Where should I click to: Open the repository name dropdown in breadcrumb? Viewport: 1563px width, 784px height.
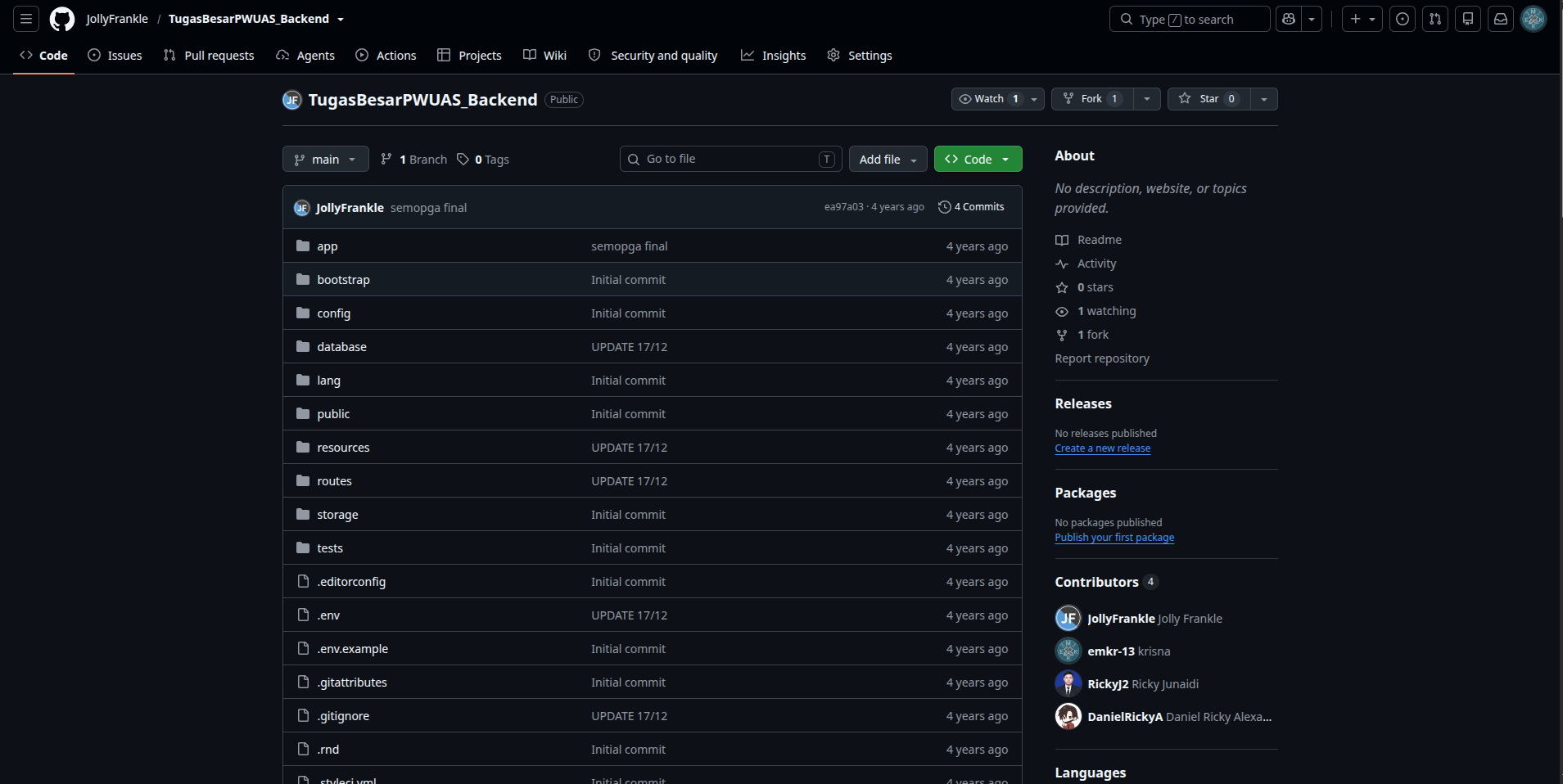click(x=341, y=19)
